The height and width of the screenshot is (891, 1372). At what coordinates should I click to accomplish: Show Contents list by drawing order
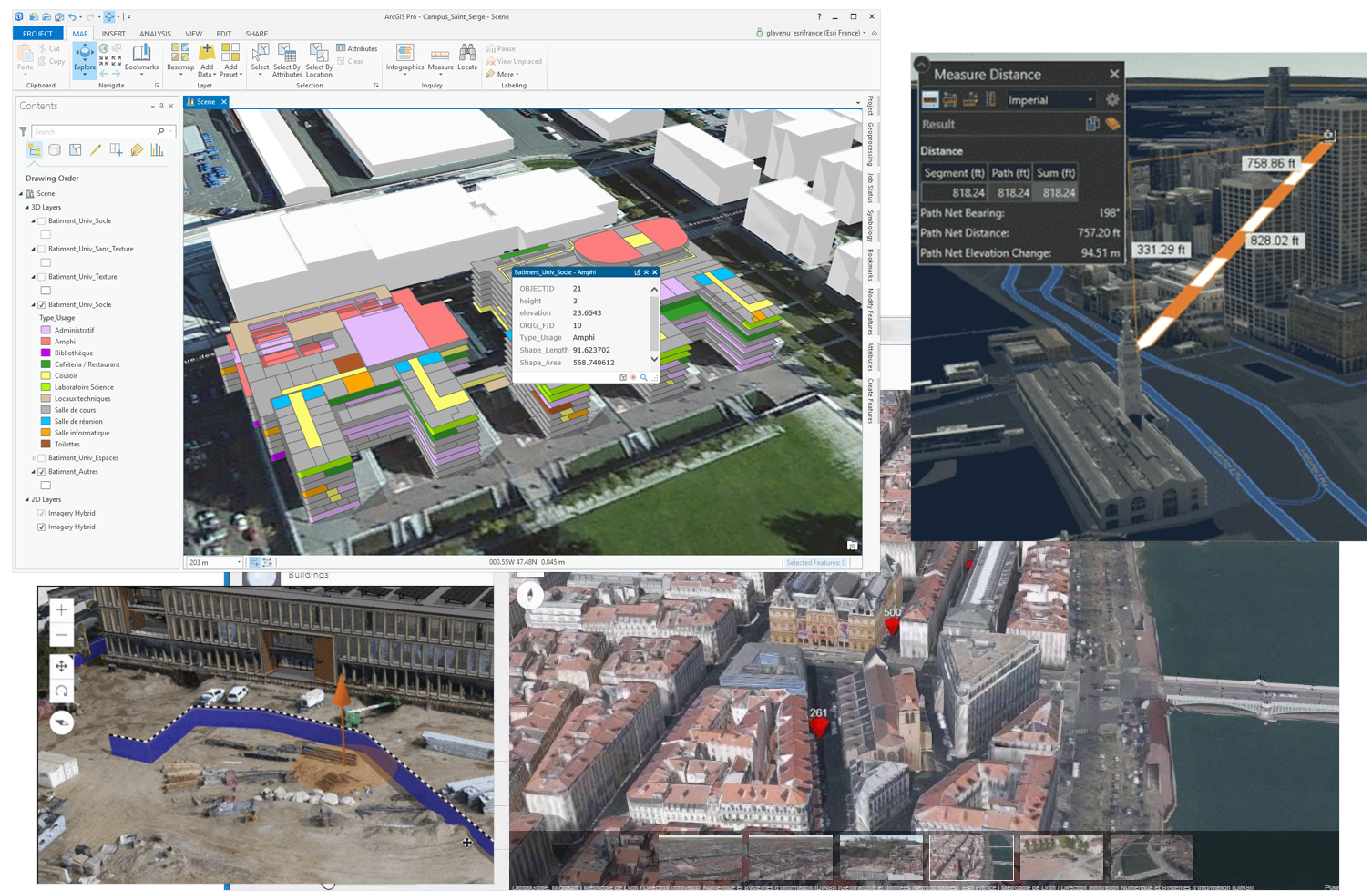pyautogui.click(x=34, y=150)
